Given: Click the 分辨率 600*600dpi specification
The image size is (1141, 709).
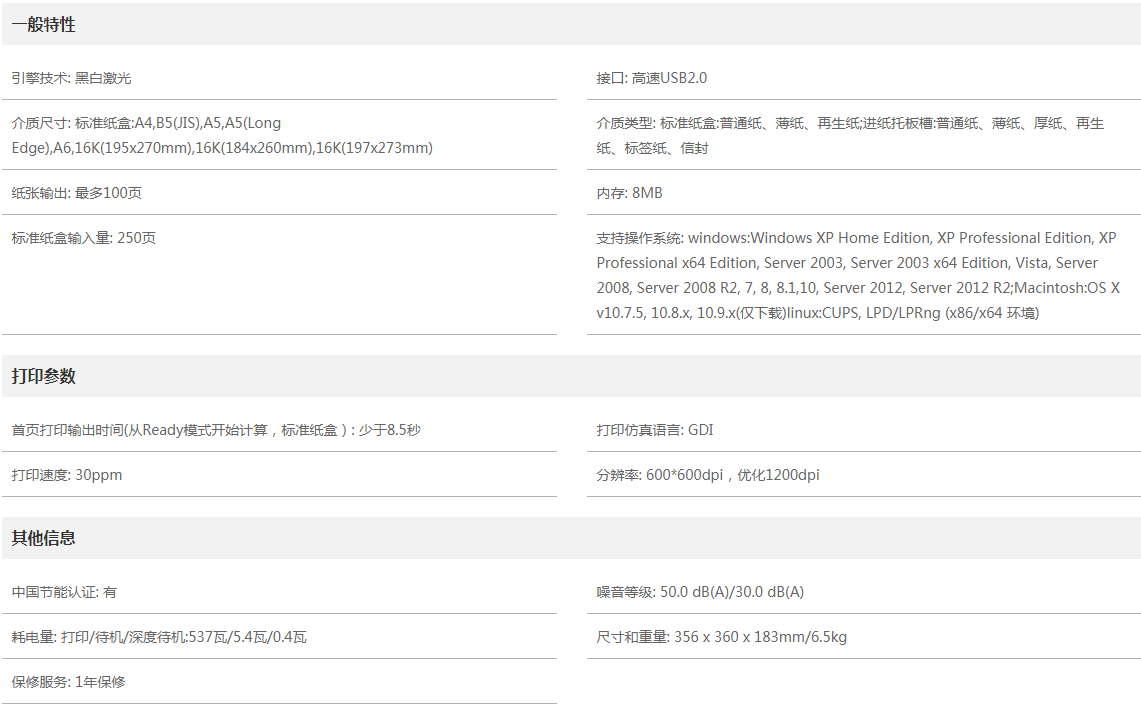Looking at the screenshot, I should [708, 475].
